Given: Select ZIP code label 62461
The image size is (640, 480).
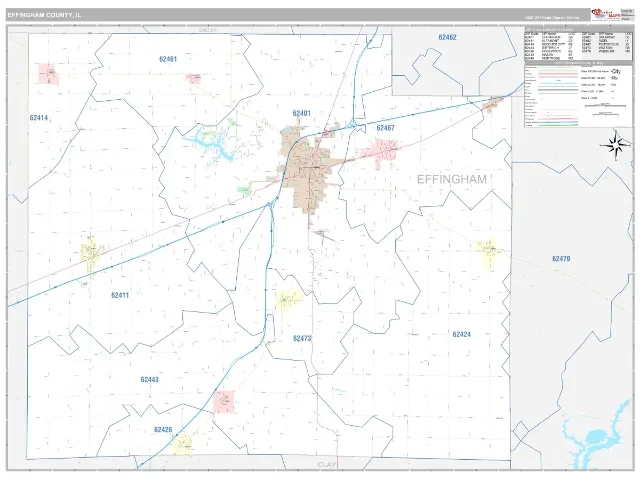Looking at the screenshot, I should pos(168,59).
